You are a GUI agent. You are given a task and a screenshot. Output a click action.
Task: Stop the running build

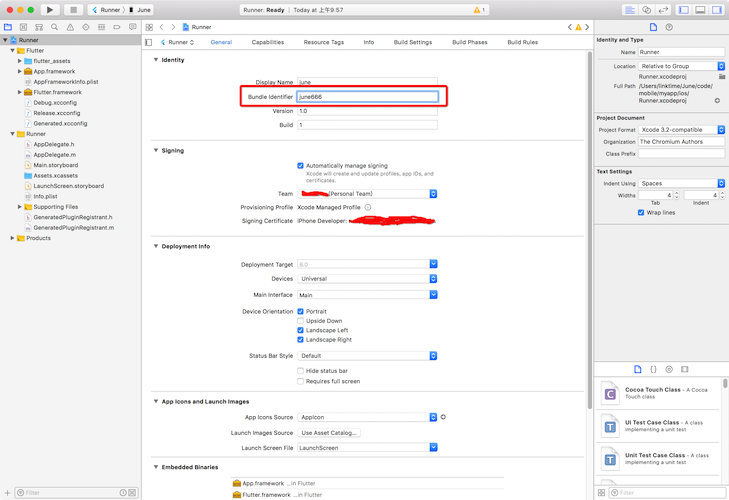pos(73,9)
